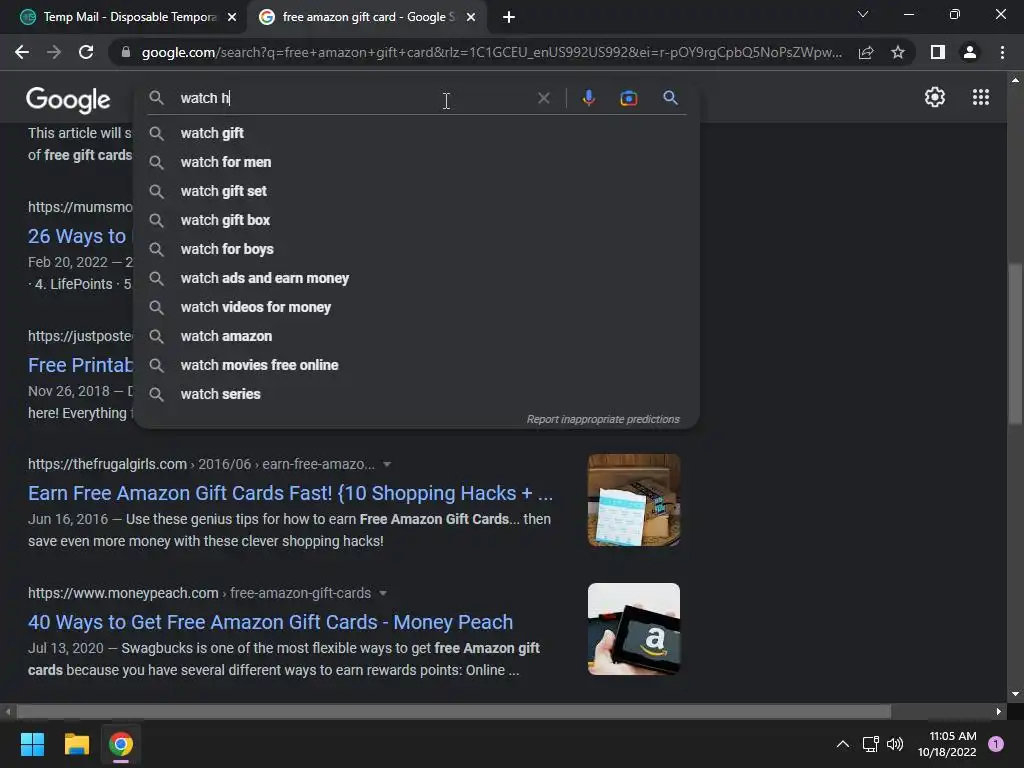Open File Explorer from taskbar
The image size is (1024, 768).
click(76, 744)
